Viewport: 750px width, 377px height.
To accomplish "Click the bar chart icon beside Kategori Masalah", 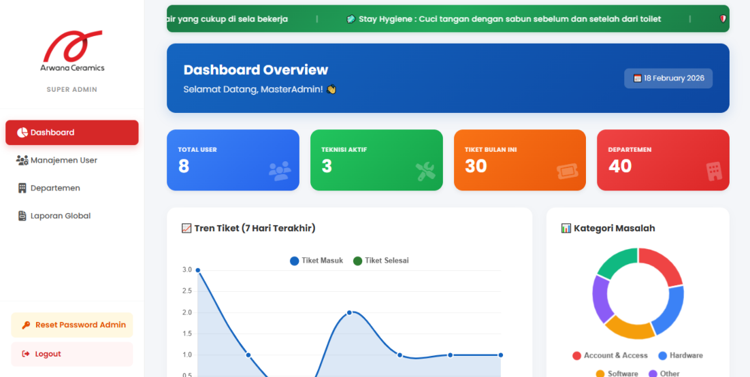I will [x=566, y=228].
